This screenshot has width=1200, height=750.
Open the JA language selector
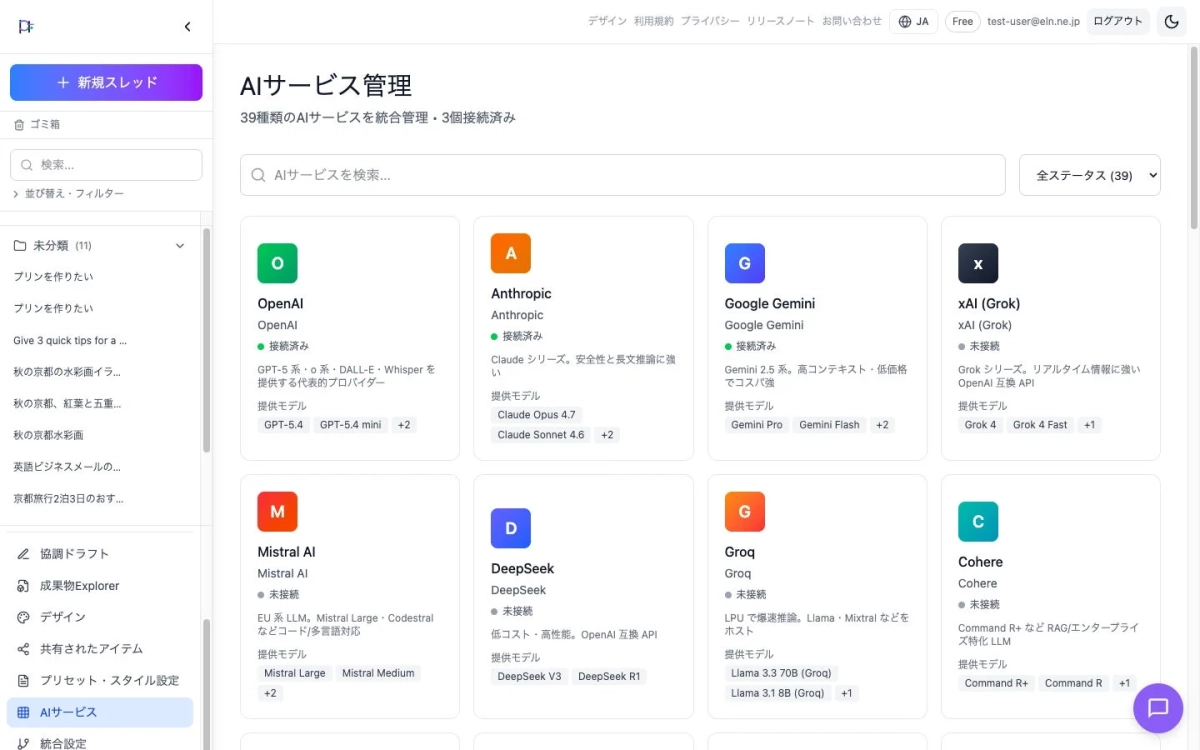tap(914, 21)
